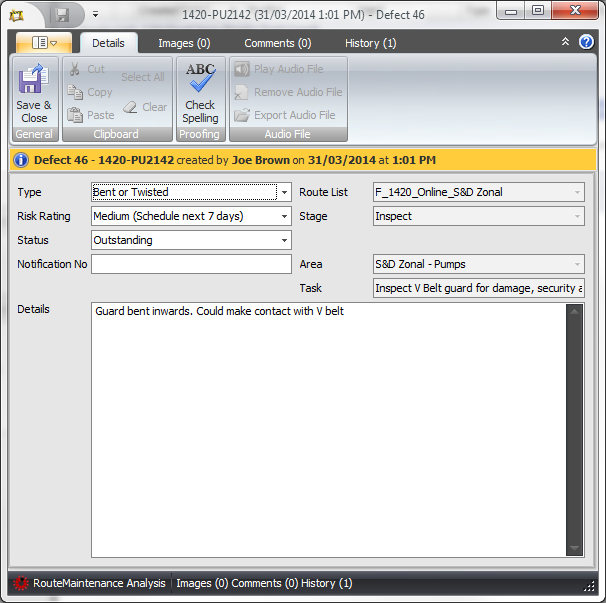
Task: Open the yellow layout menu button
Action: [x=44, y=43]
